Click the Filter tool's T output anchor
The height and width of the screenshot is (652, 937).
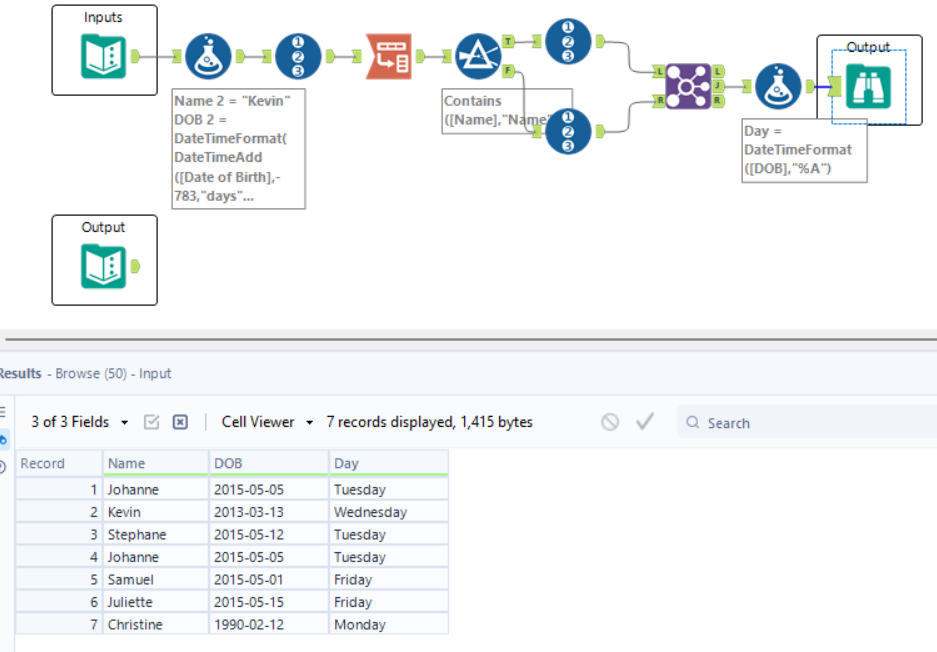pyautogui.click(x=509, y=41)
